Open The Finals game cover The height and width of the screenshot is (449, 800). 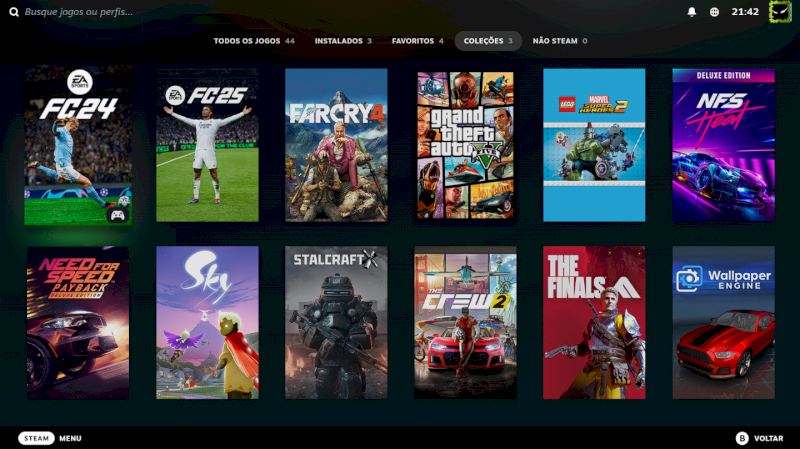pos(594,322)
